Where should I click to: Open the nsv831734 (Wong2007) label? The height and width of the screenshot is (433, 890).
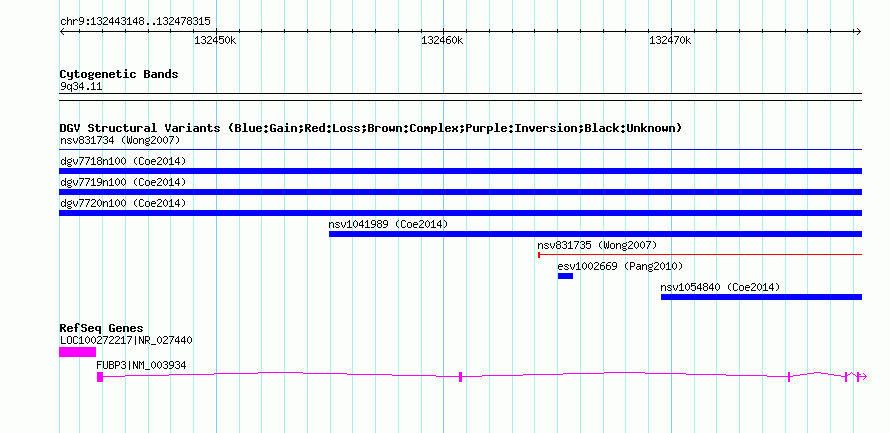pos(120,140)
